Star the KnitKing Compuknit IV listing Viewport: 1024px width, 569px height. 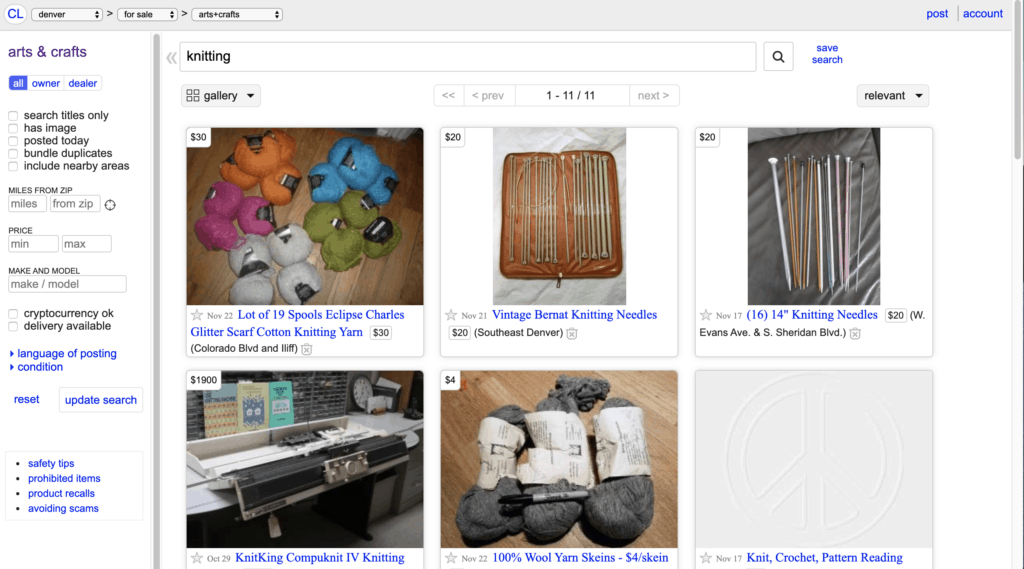tap(197, 558)
